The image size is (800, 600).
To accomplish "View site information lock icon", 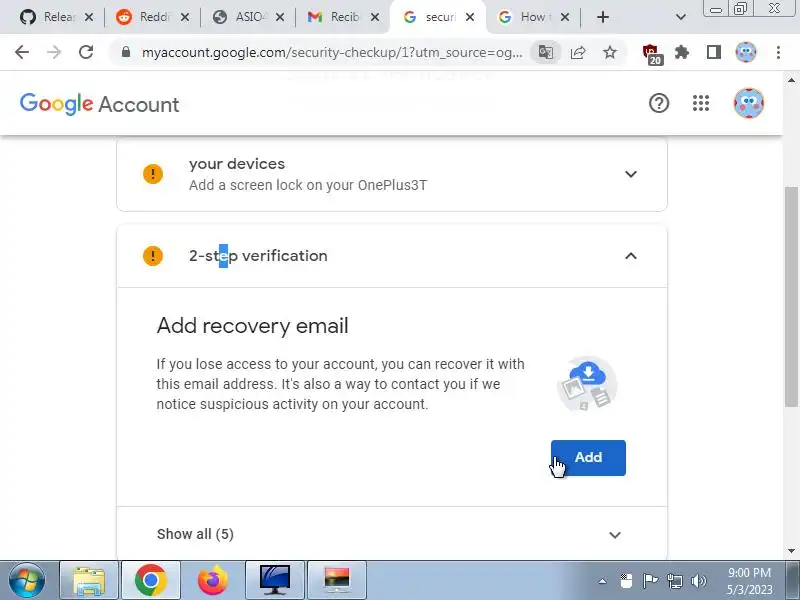I will (126, 52).
